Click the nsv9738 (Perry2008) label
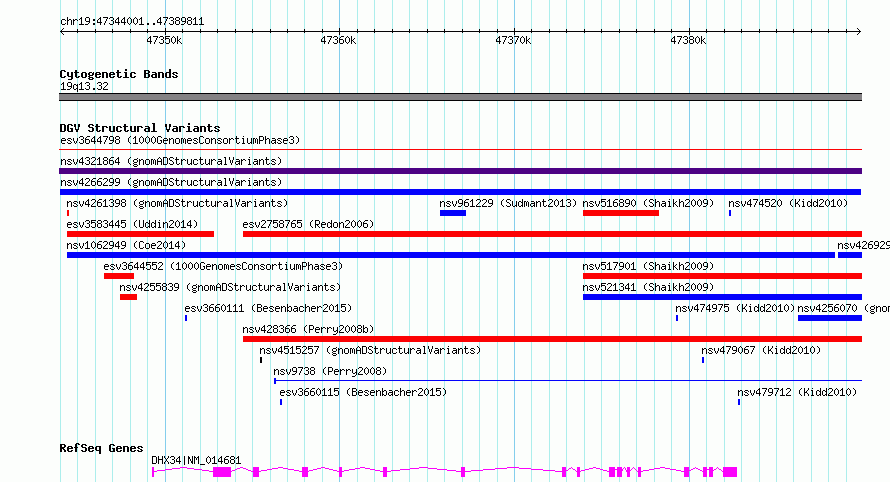Image resolution: width=890 pixels, height=482 pixels. (330, 371)
